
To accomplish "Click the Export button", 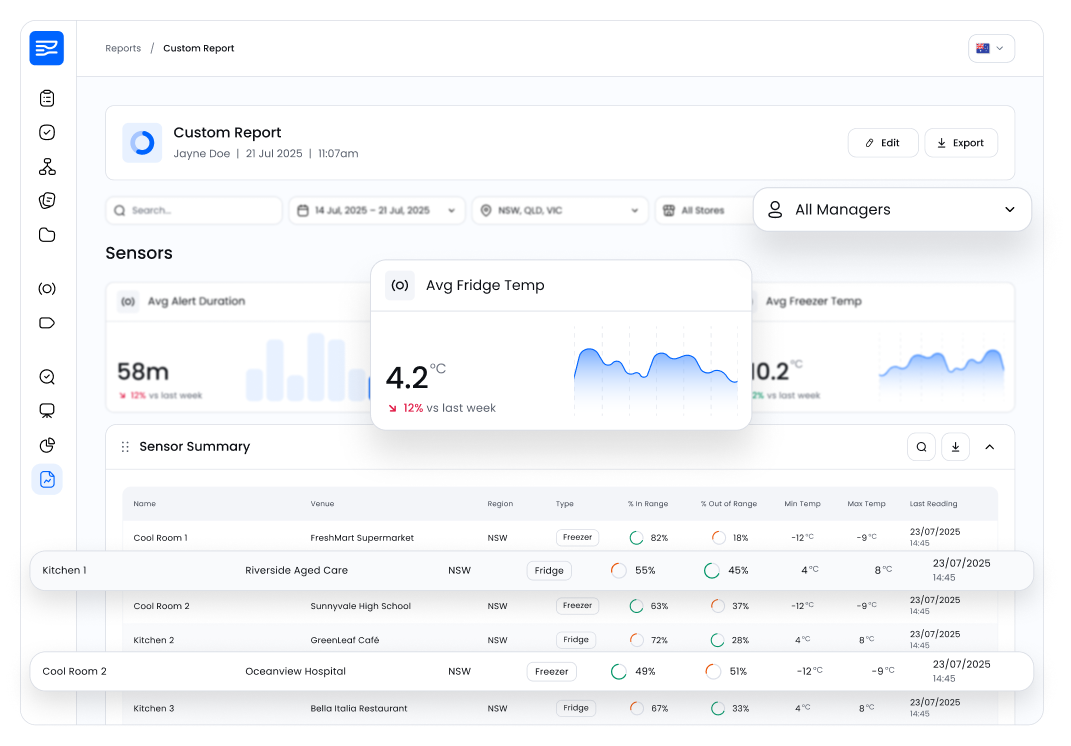I will point(960,143).
